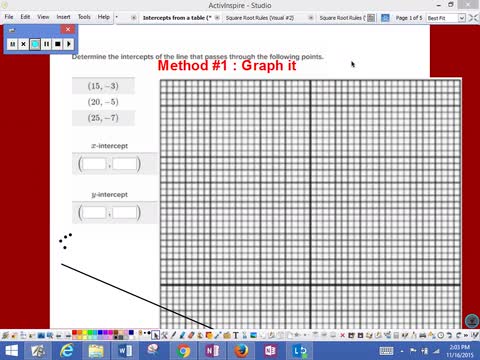Open the Insert menu

[x=63, y=17]
